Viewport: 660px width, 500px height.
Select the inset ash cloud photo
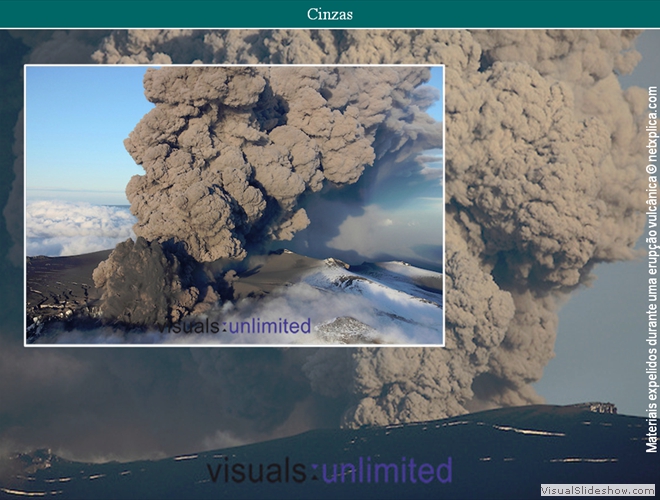pos(234,205)
